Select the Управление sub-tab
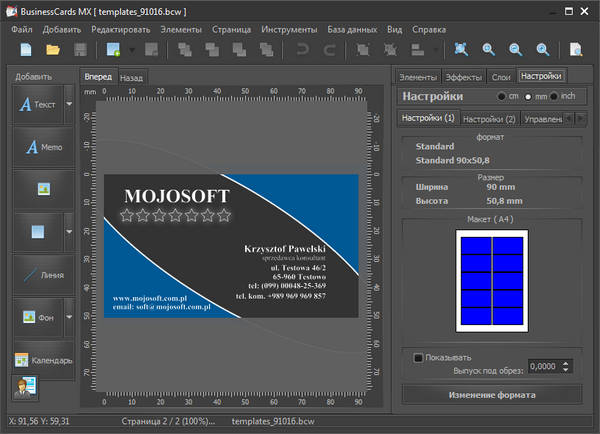 (543, 119)
